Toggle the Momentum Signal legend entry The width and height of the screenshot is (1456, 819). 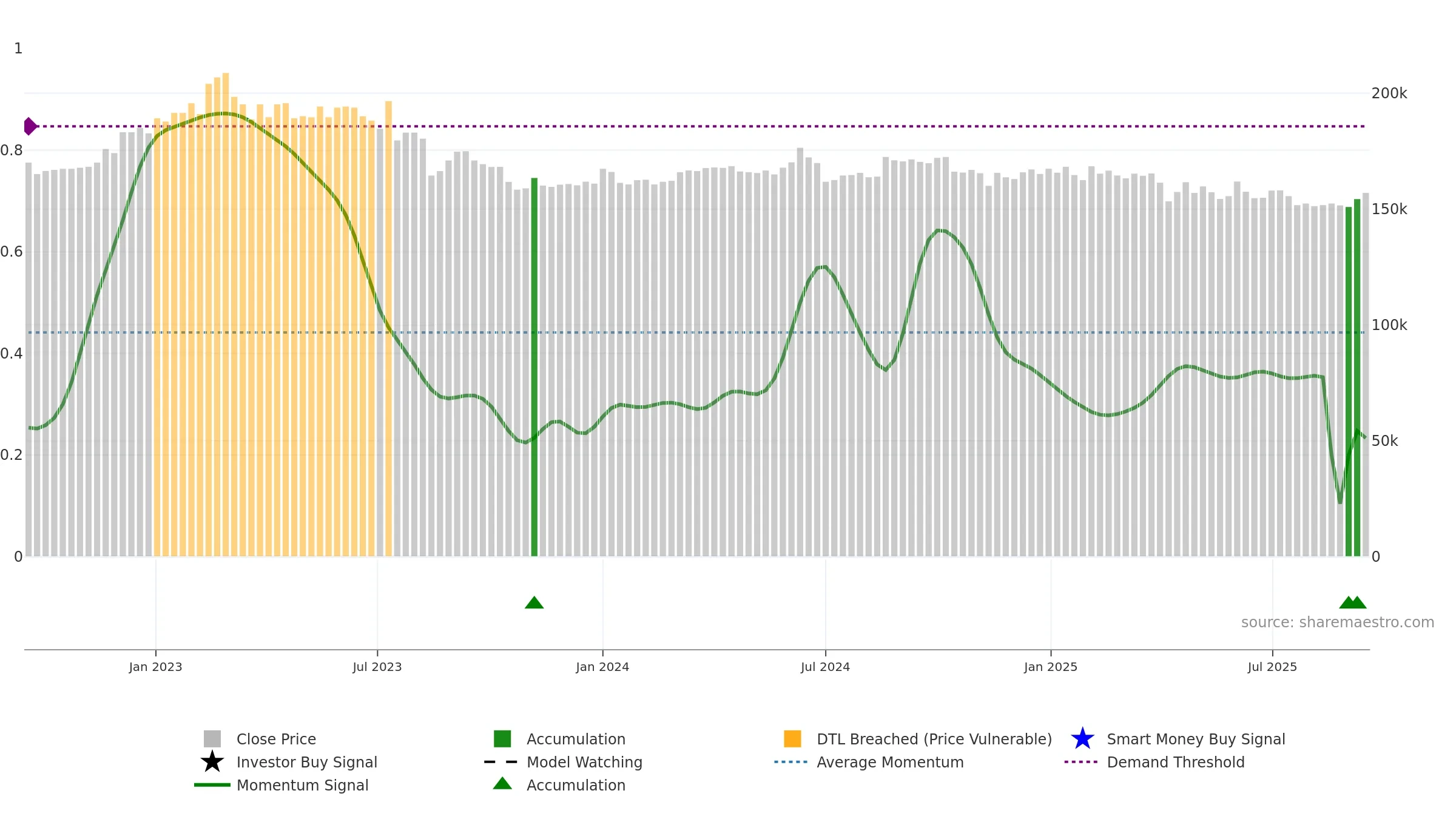(302, 785)
